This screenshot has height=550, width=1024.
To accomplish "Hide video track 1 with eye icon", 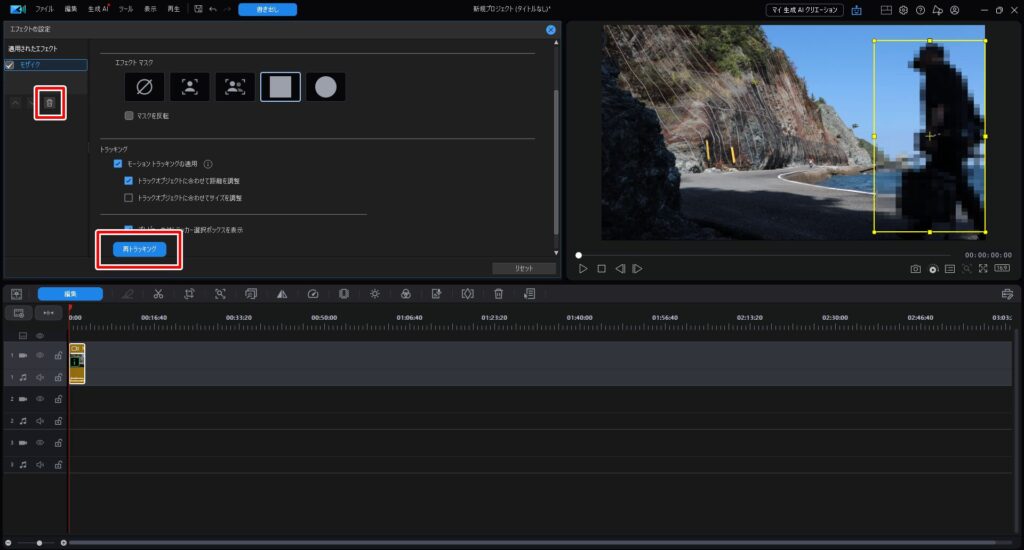I will (41, 355).
